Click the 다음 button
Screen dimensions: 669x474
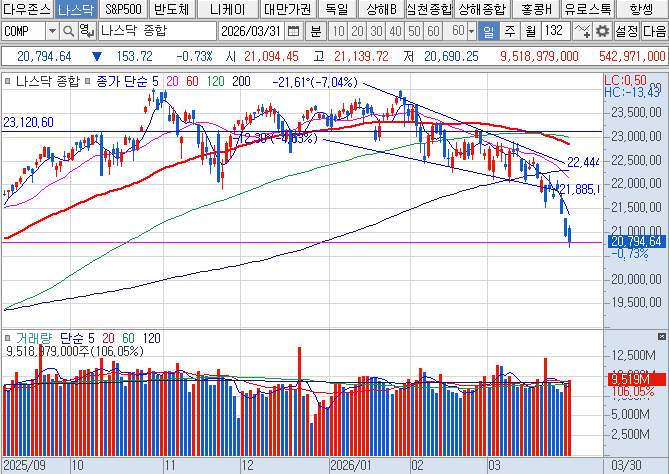tap(654, 31)
